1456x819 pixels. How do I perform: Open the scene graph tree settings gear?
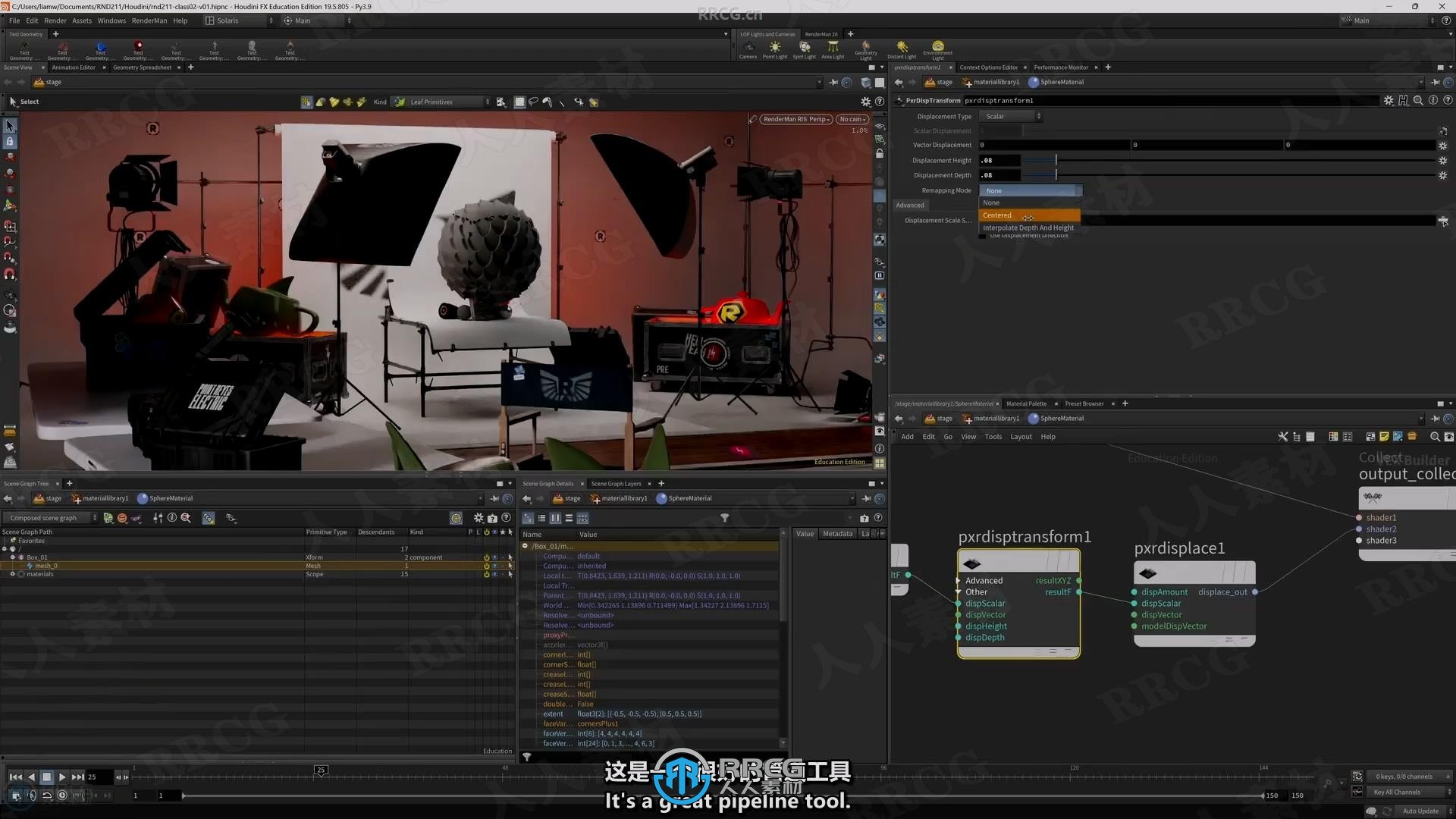(x=479, y=518)
